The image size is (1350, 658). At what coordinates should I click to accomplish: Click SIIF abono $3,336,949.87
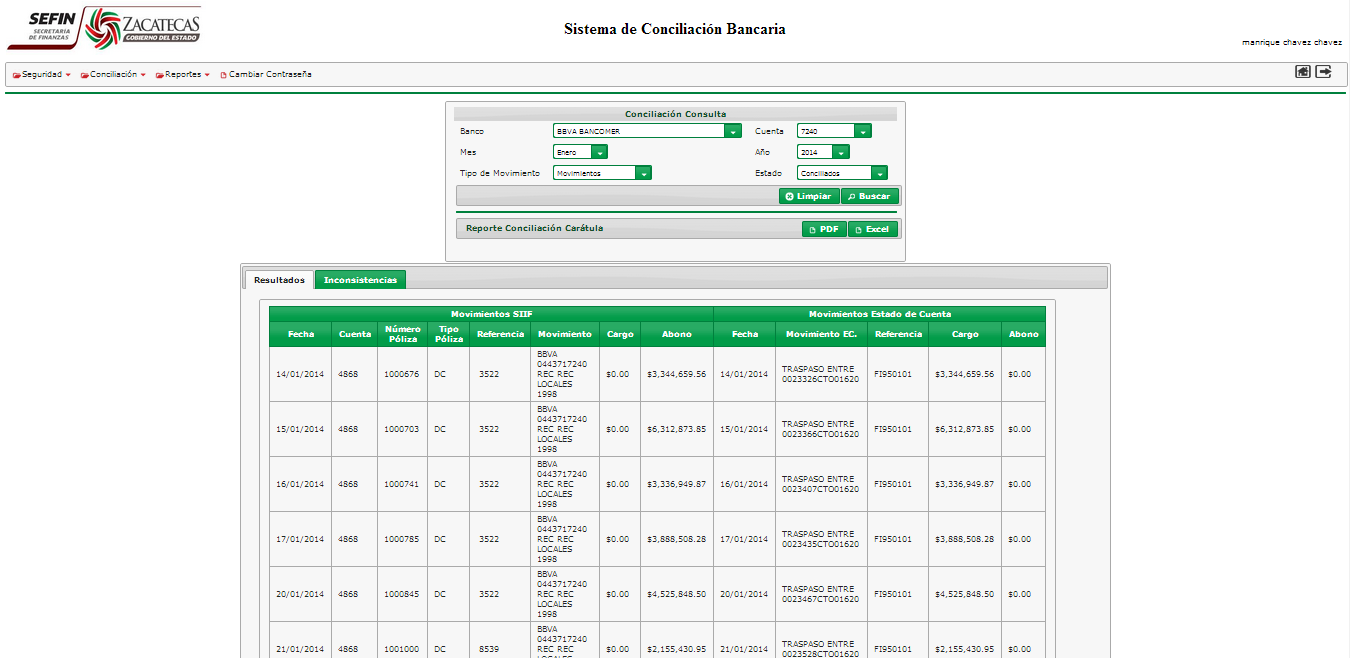677,484
